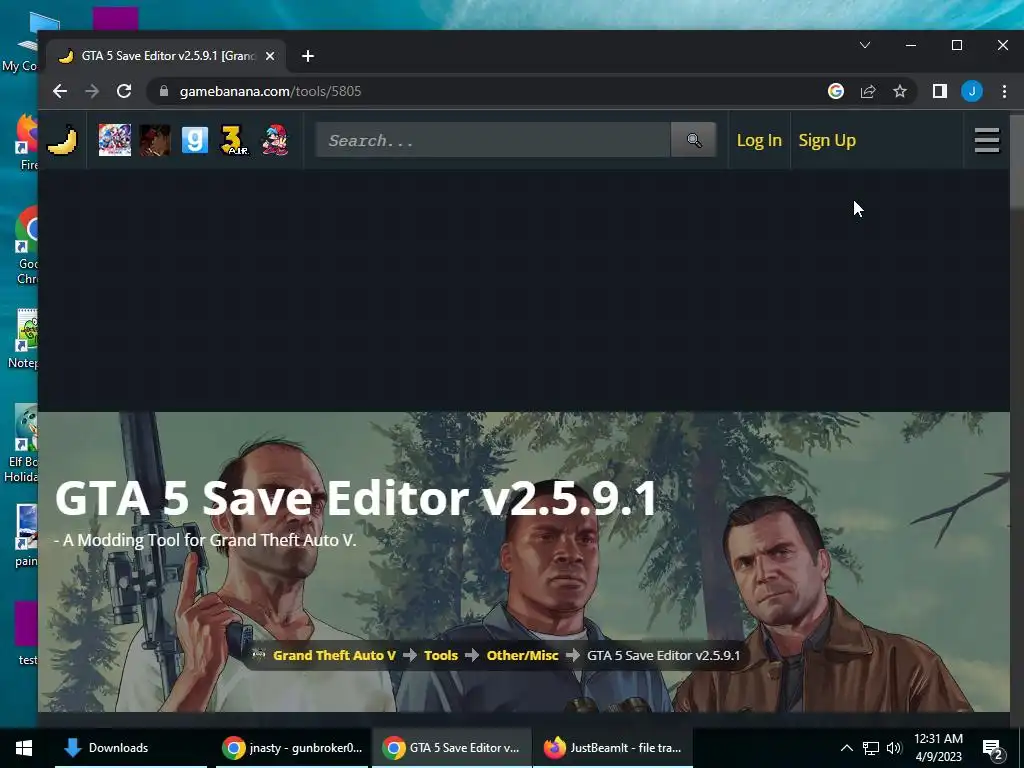Open the tab search chevron dropdown

tap(865, 45)
